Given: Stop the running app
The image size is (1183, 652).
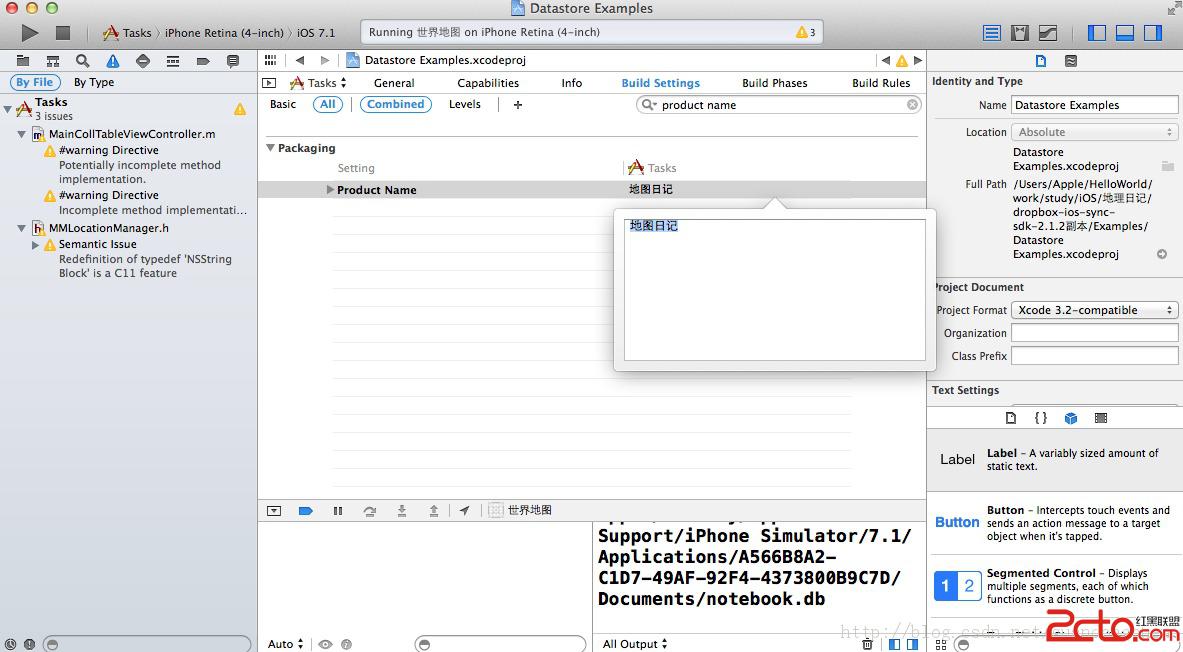Looking at the screenshot, I should point(63,33).
